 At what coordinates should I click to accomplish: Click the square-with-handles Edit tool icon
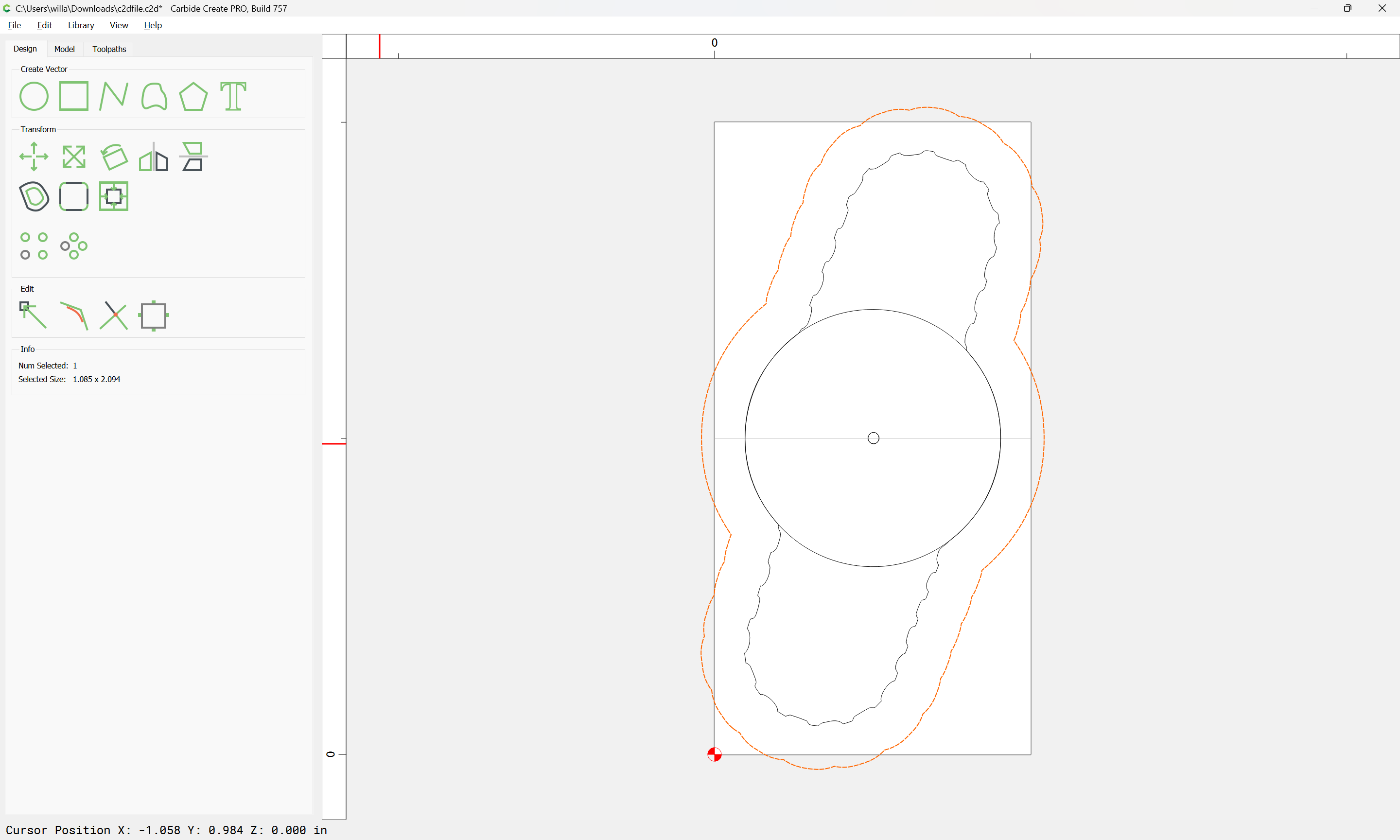pos(154,316)
